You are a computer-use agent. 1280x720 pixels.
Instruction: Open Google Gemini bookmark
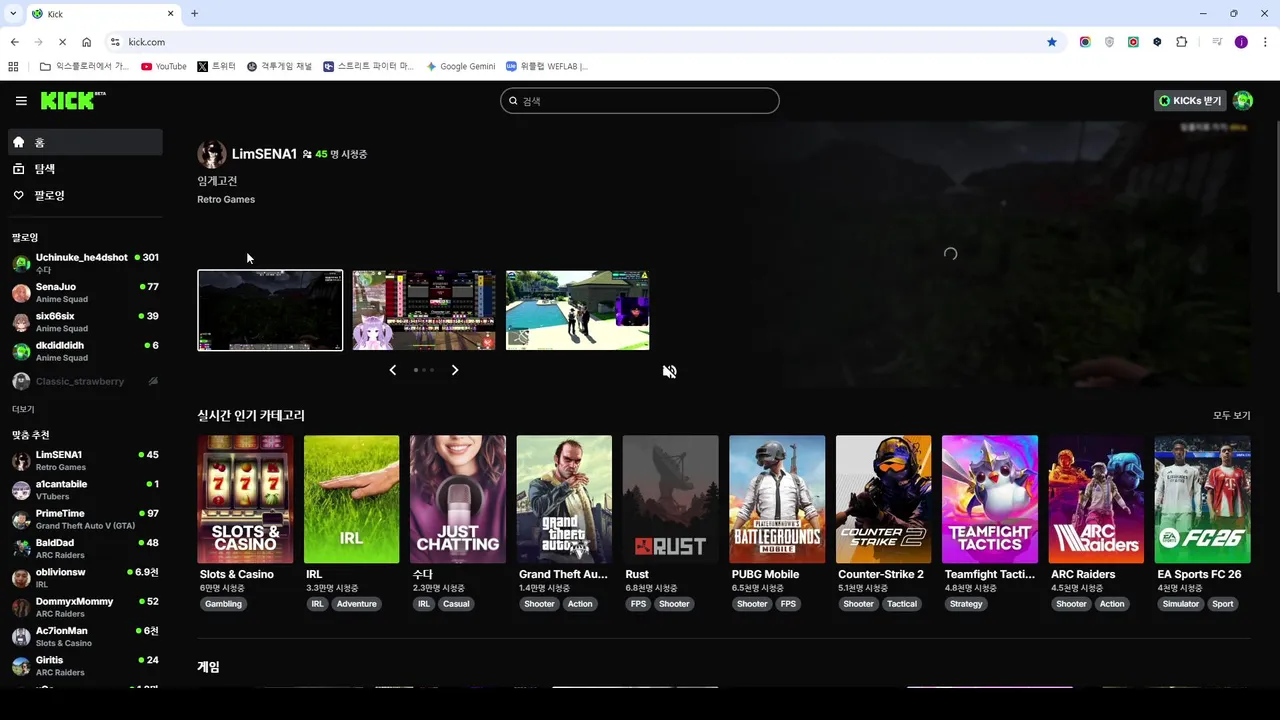460,66
